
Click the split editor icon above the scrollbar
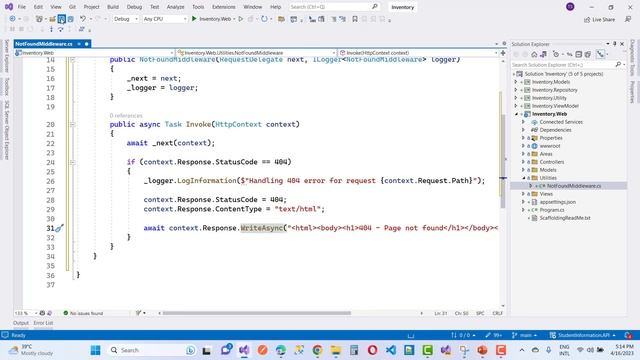click(503, 53)
